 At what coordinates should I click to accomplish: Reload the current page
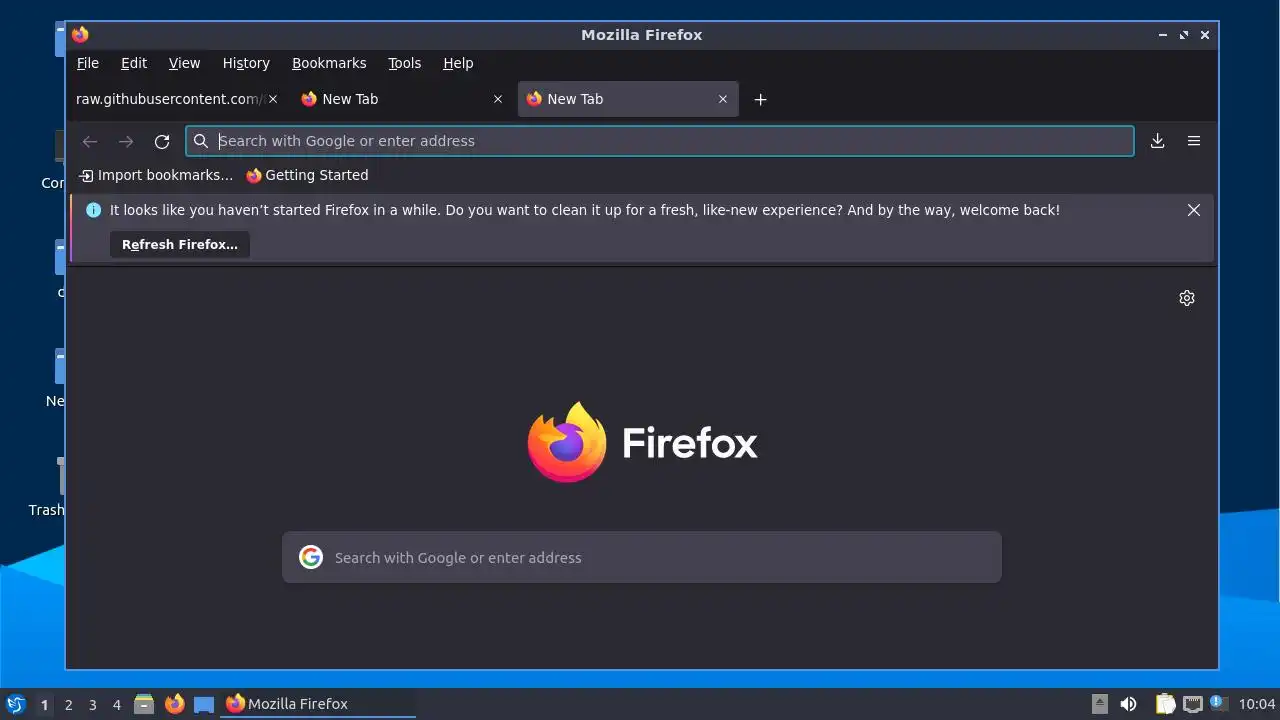pyautogui.click(x=162, y=141)
